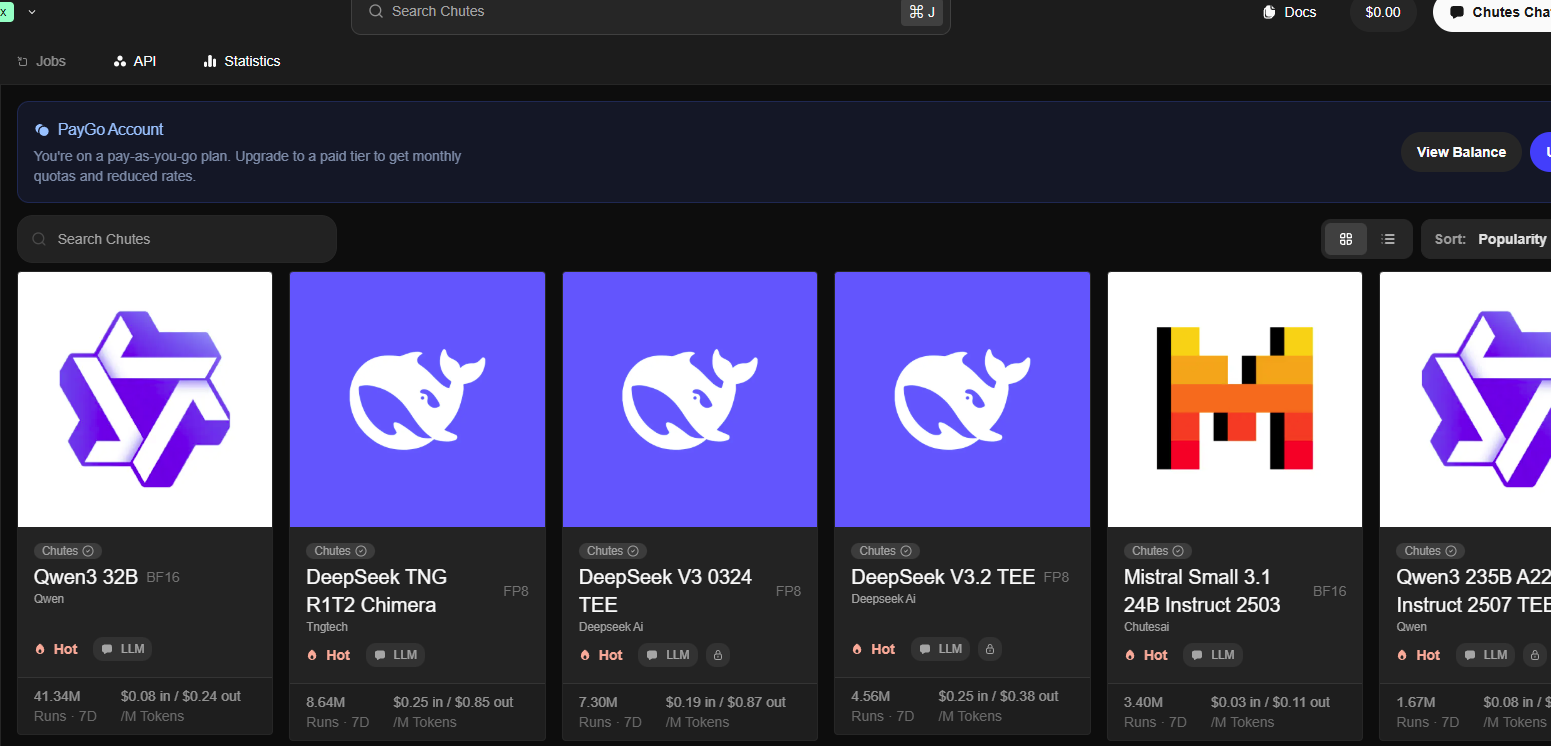Click the $0.00 balance button
The height and width of the screenshot is (746, 1551).
point(1382,12)
